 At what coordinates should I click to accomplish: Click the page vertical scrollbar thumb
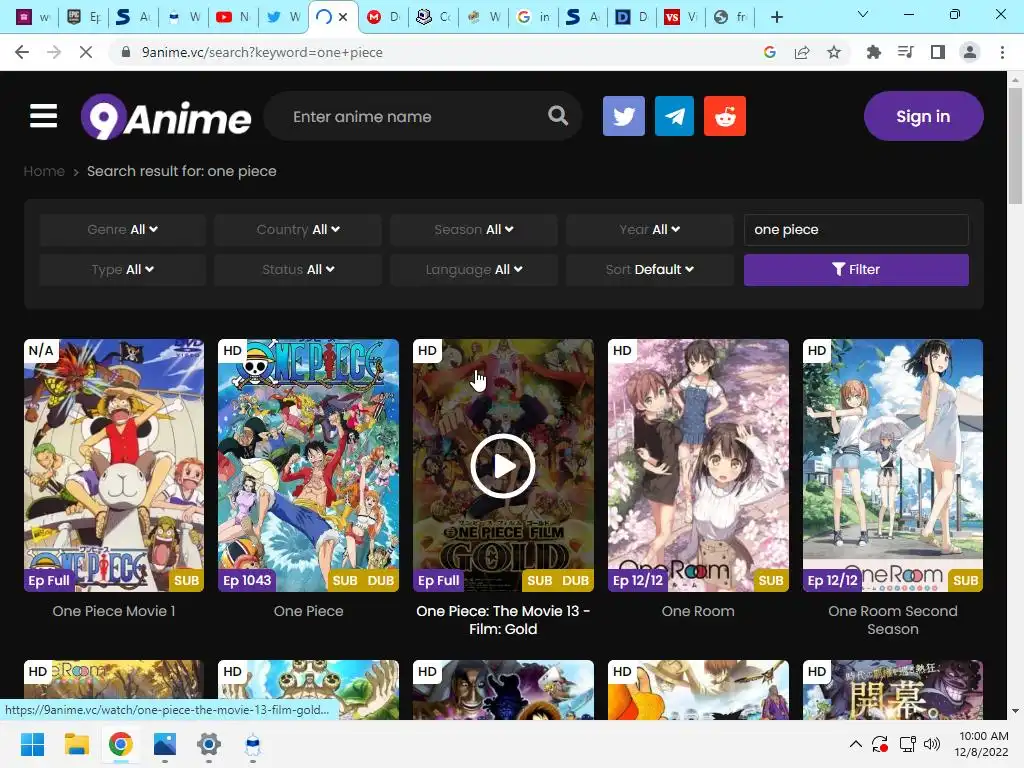click(1015, 145)
